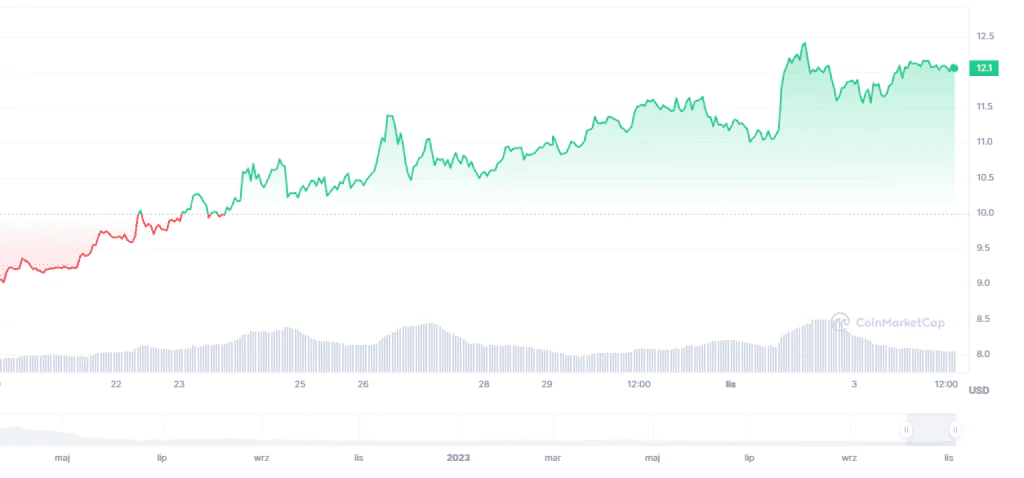
Task: Click the price line's highest peak
Action: [805, 44]
